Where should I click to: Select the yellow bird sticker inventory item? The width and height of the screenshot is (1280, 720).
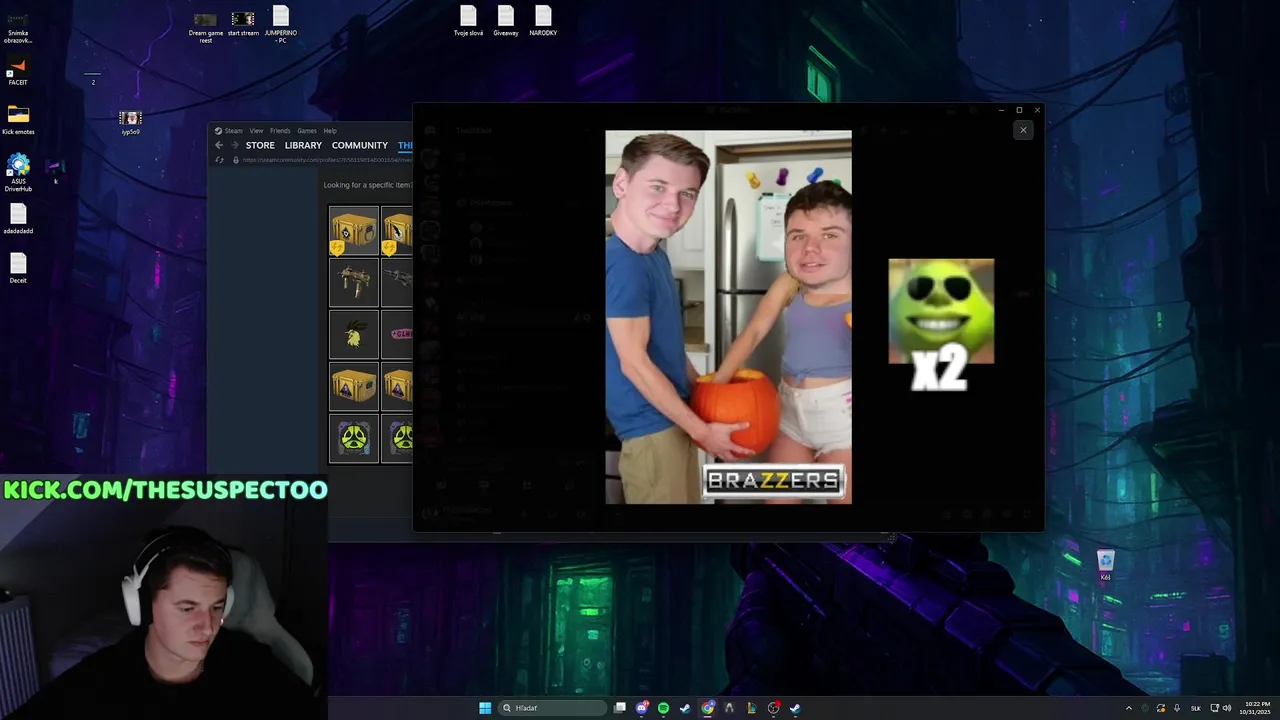[x=354, y=335]
